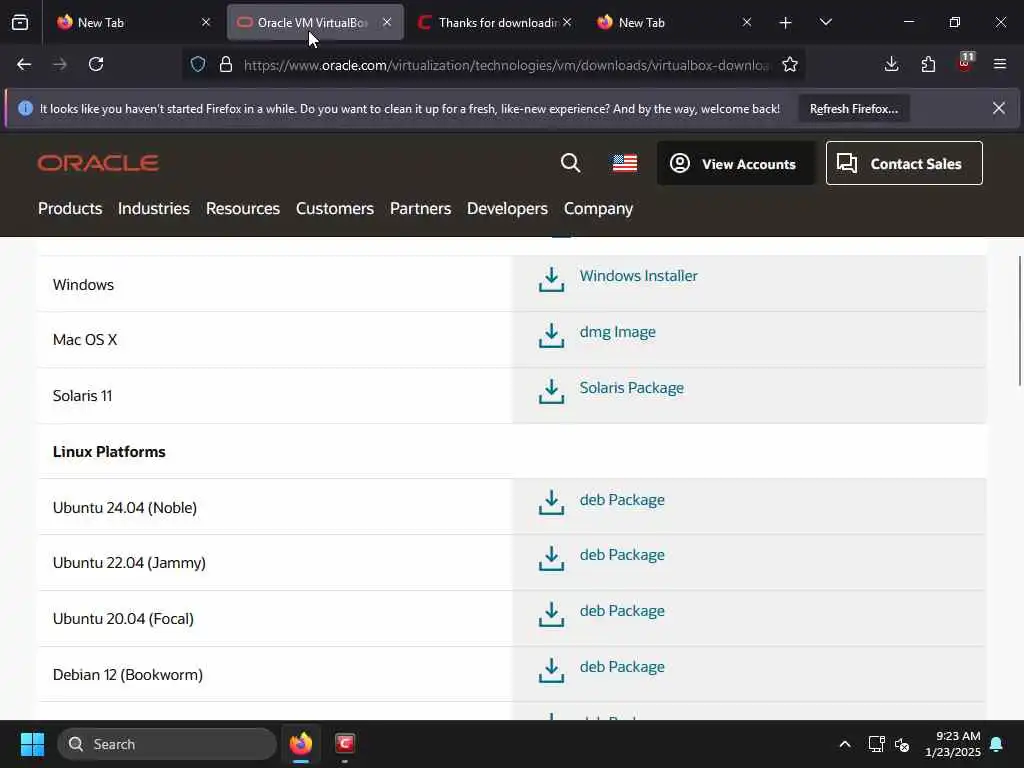The height and width of the screenshot is (768, 1024).
Task: Reload the current page
Action: coord(96,64)
